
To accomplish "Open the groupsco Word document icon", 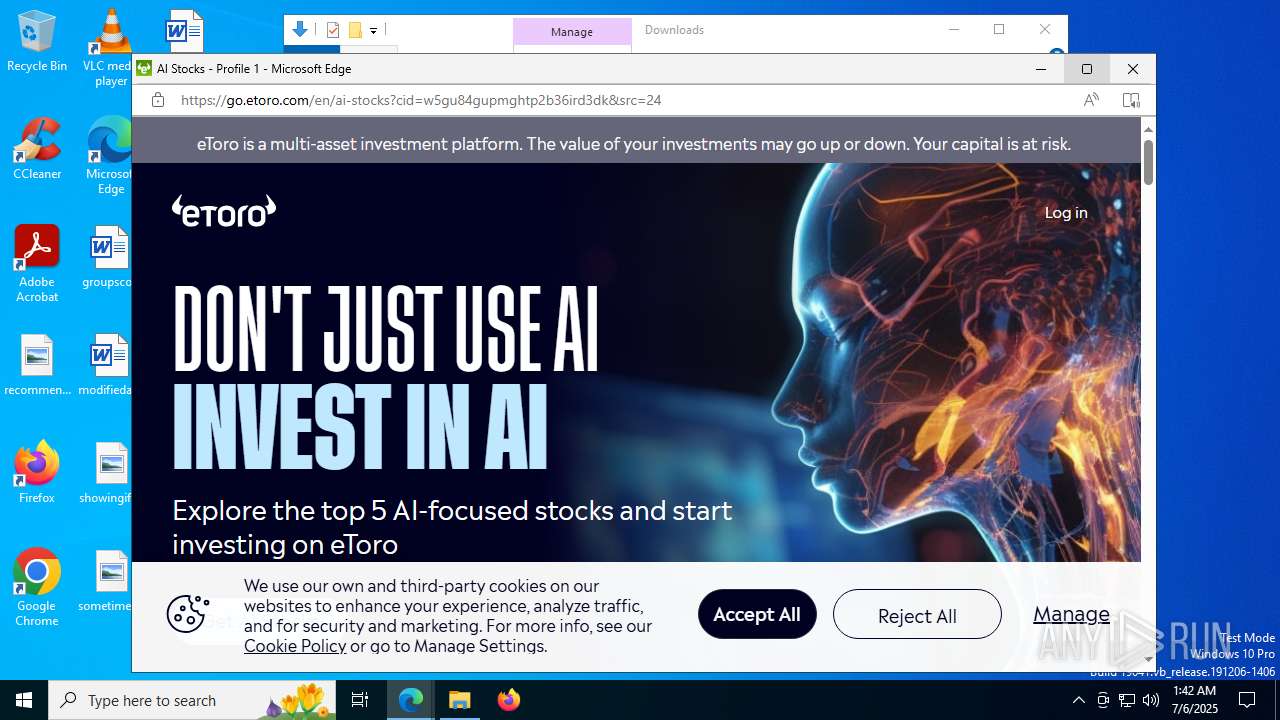I will [x=108, y=256].
